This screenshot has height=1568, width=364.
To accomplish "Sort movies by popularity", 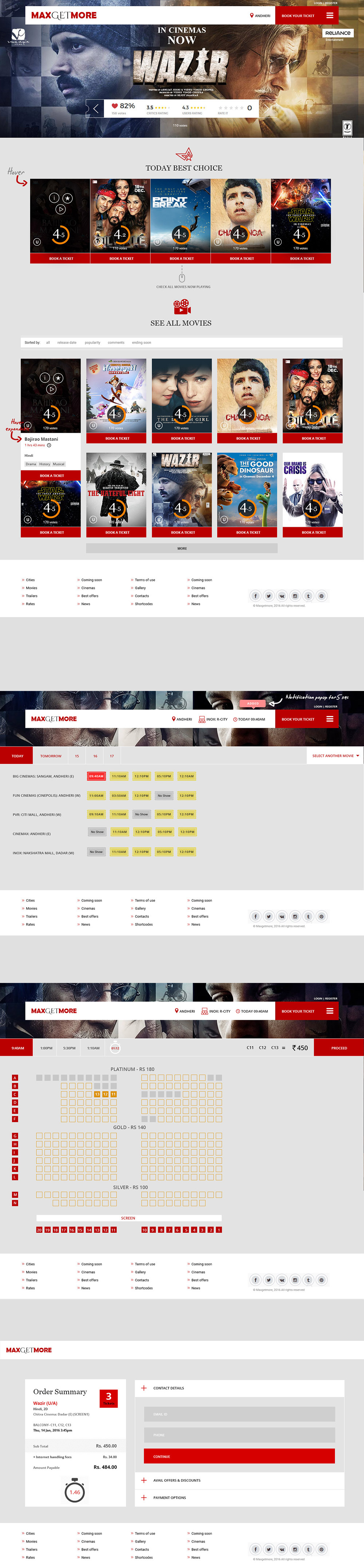I will click(x=92, y=343).
